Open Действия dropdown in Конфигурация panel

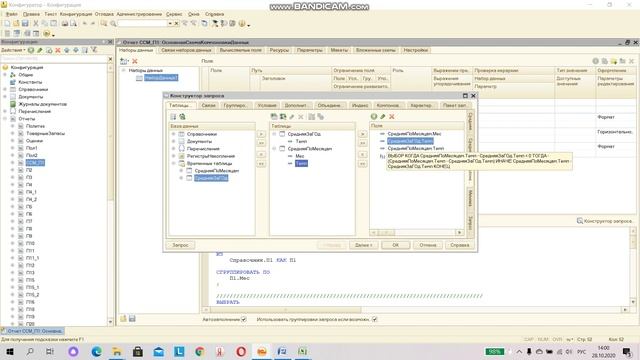click(13, 50)
